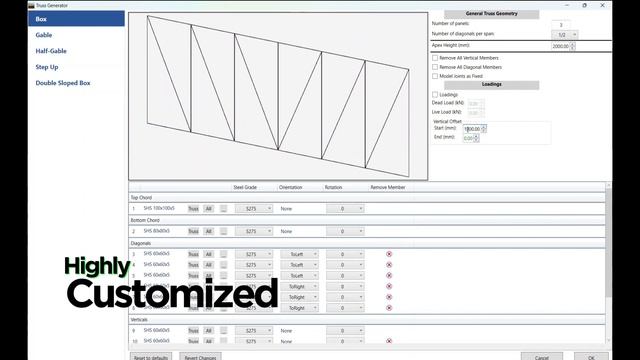Image resolution: width=640 pixels, height=360 pixels.
Task: Open Rotation dropdown for Bottom Chord row 2
Action: click(x=345, y=231)
